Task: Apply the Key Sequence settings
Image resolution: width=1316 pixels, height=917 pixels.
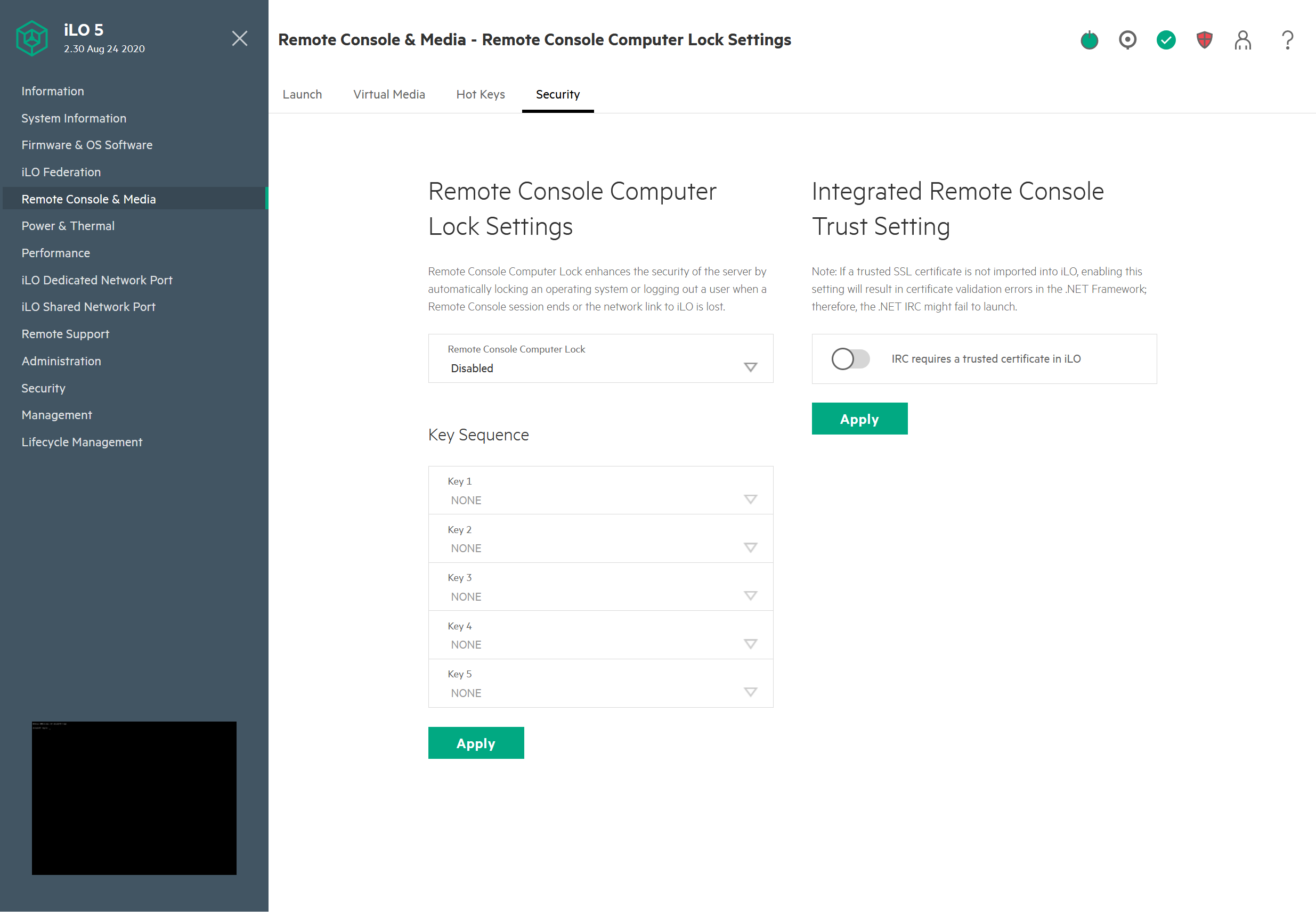Action: coord(476,743)
